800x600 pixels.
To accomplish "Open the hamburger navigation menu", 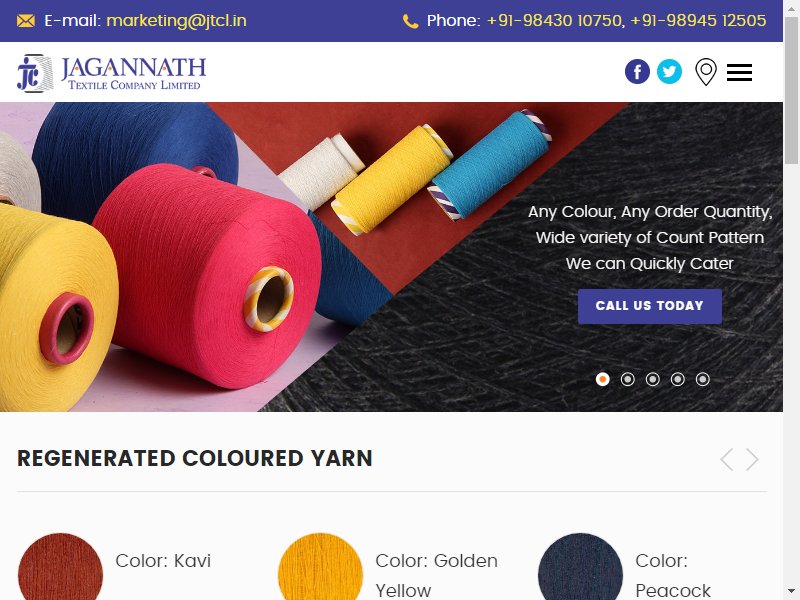I will 739,72.
